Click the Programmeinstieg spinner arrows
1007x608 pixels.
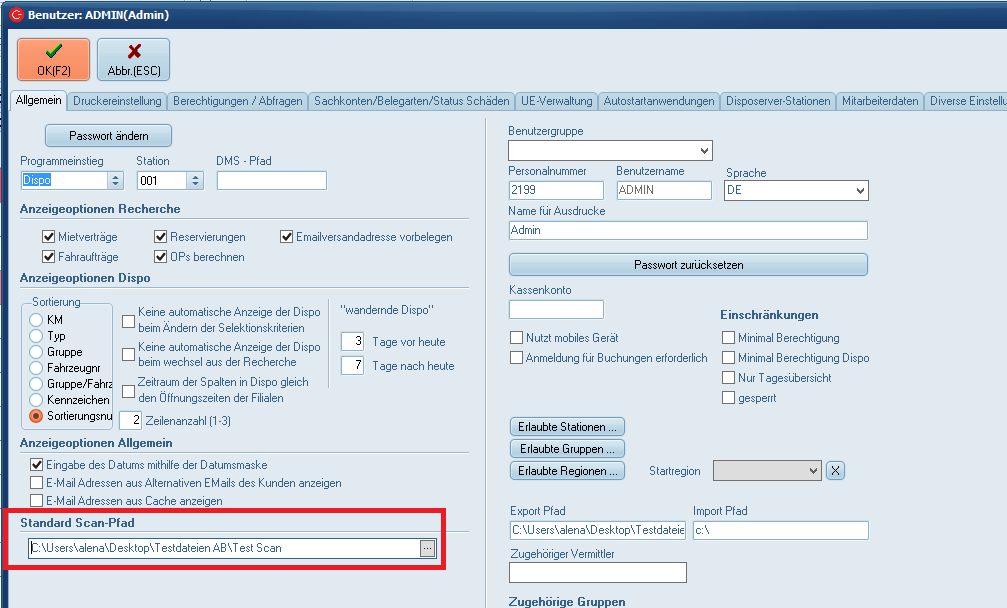[115, 181]
